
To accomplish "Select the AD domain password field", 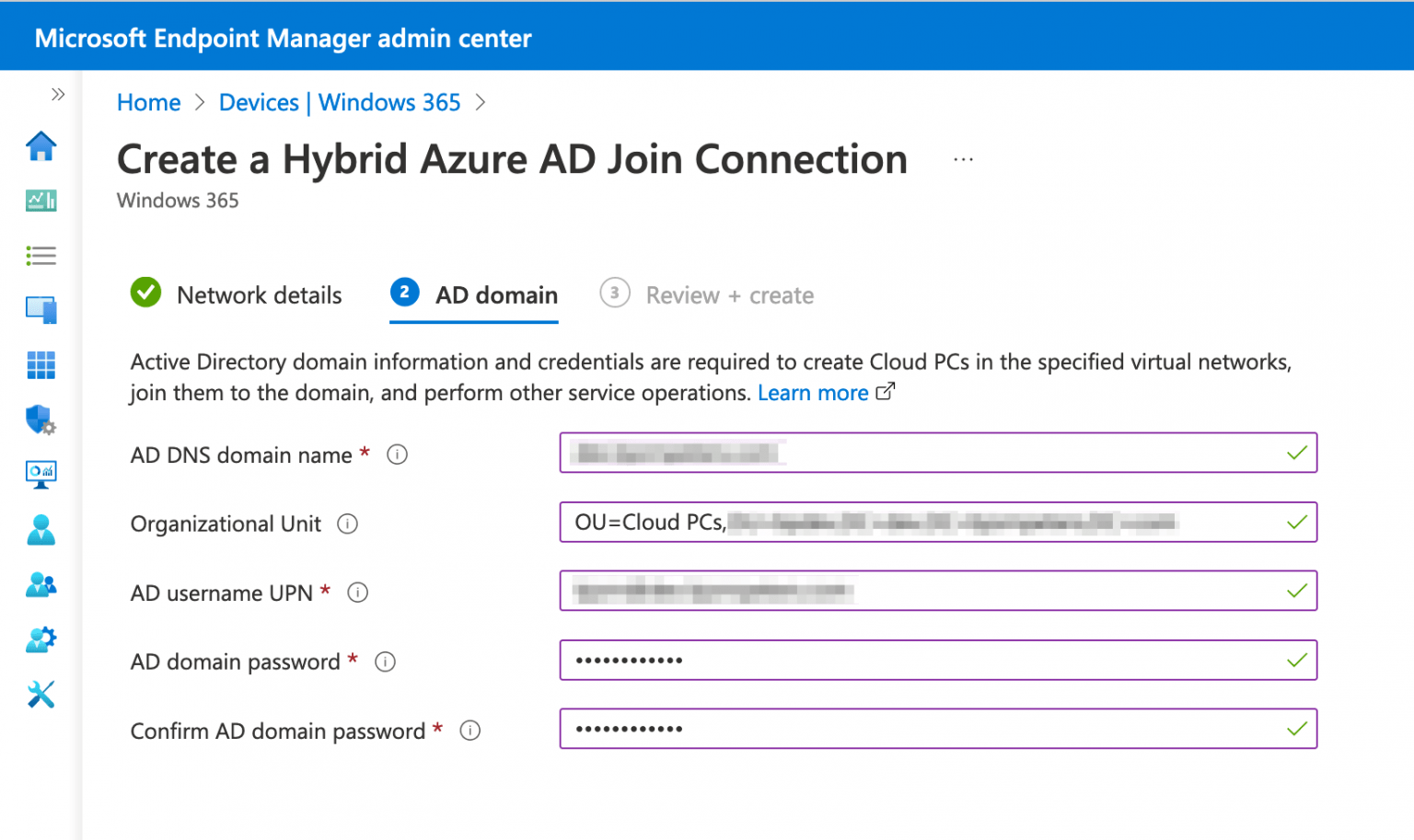I will (939, 660).
